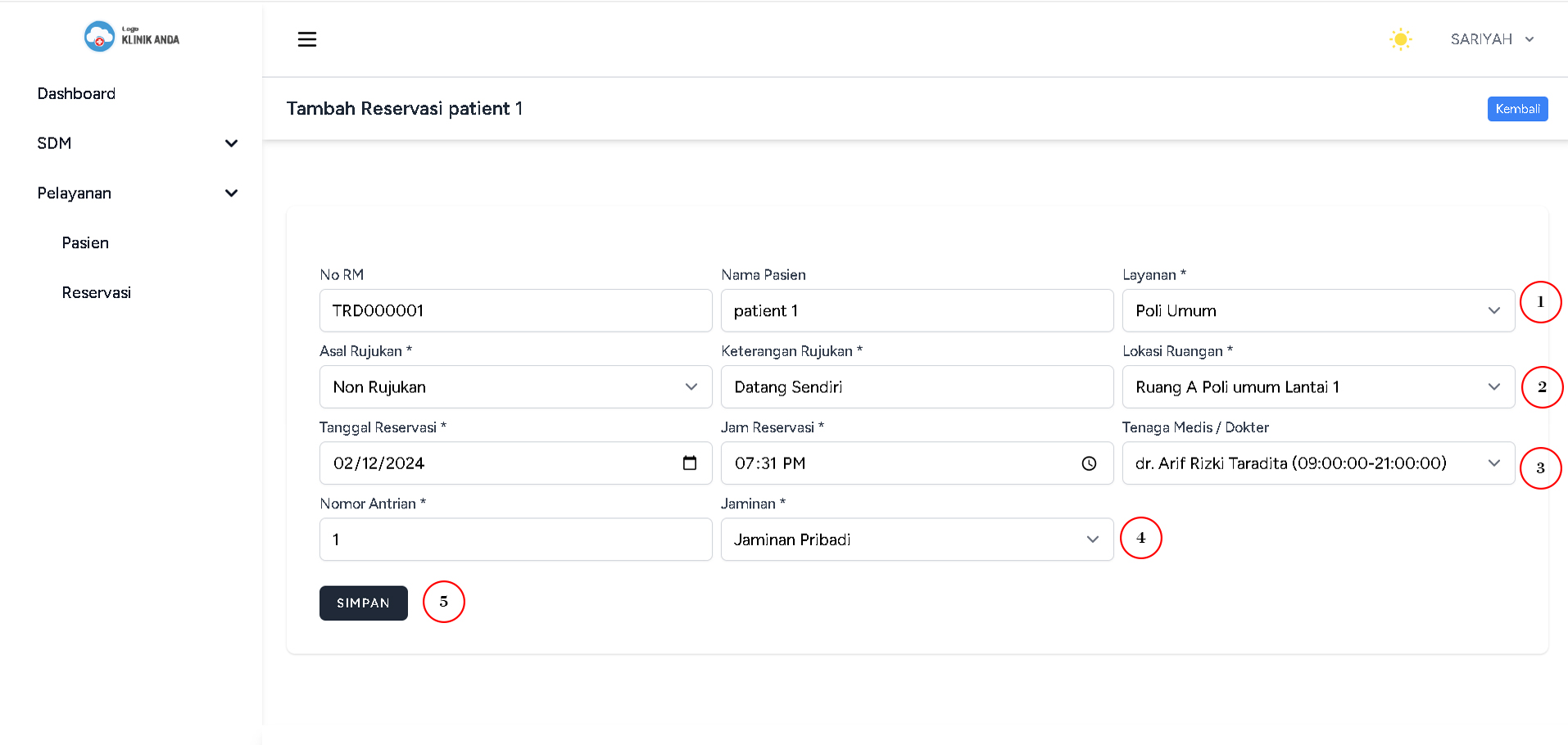
Task: Open Pasien page from sidebar
Action: click(x=85, y=243)
